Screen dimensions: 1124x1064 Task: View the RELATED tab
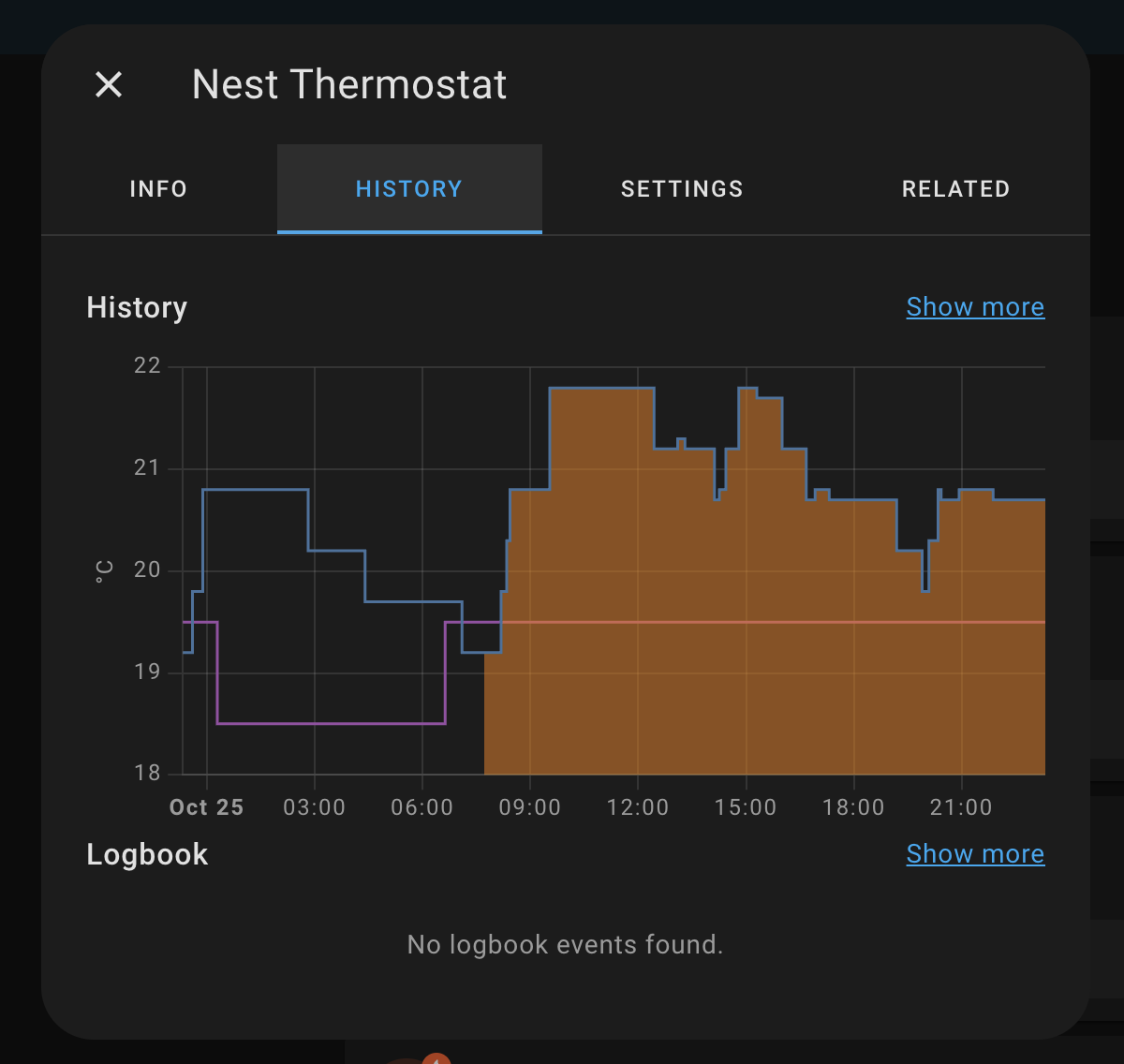pyautogui.click(x=955, y=188)
